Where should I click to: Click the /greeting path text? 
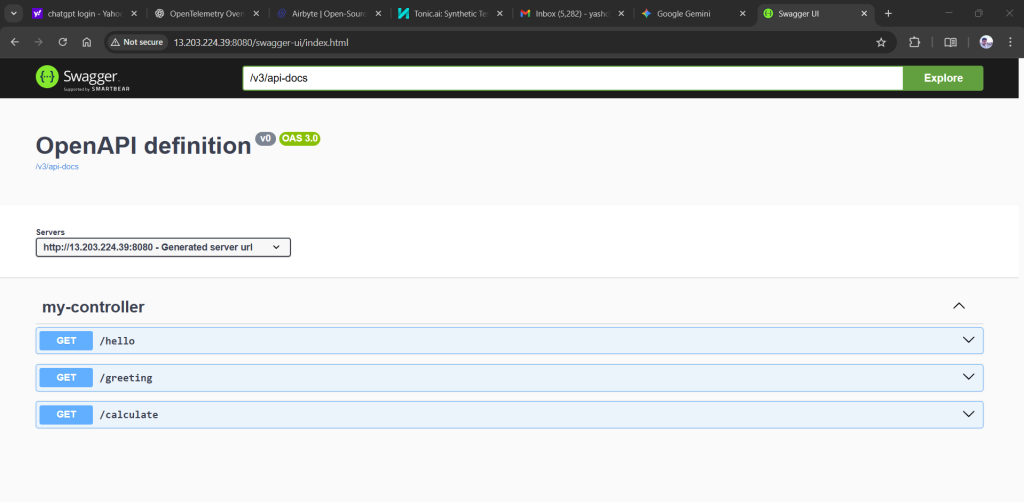pyautogui.click(x=126, y=378)
